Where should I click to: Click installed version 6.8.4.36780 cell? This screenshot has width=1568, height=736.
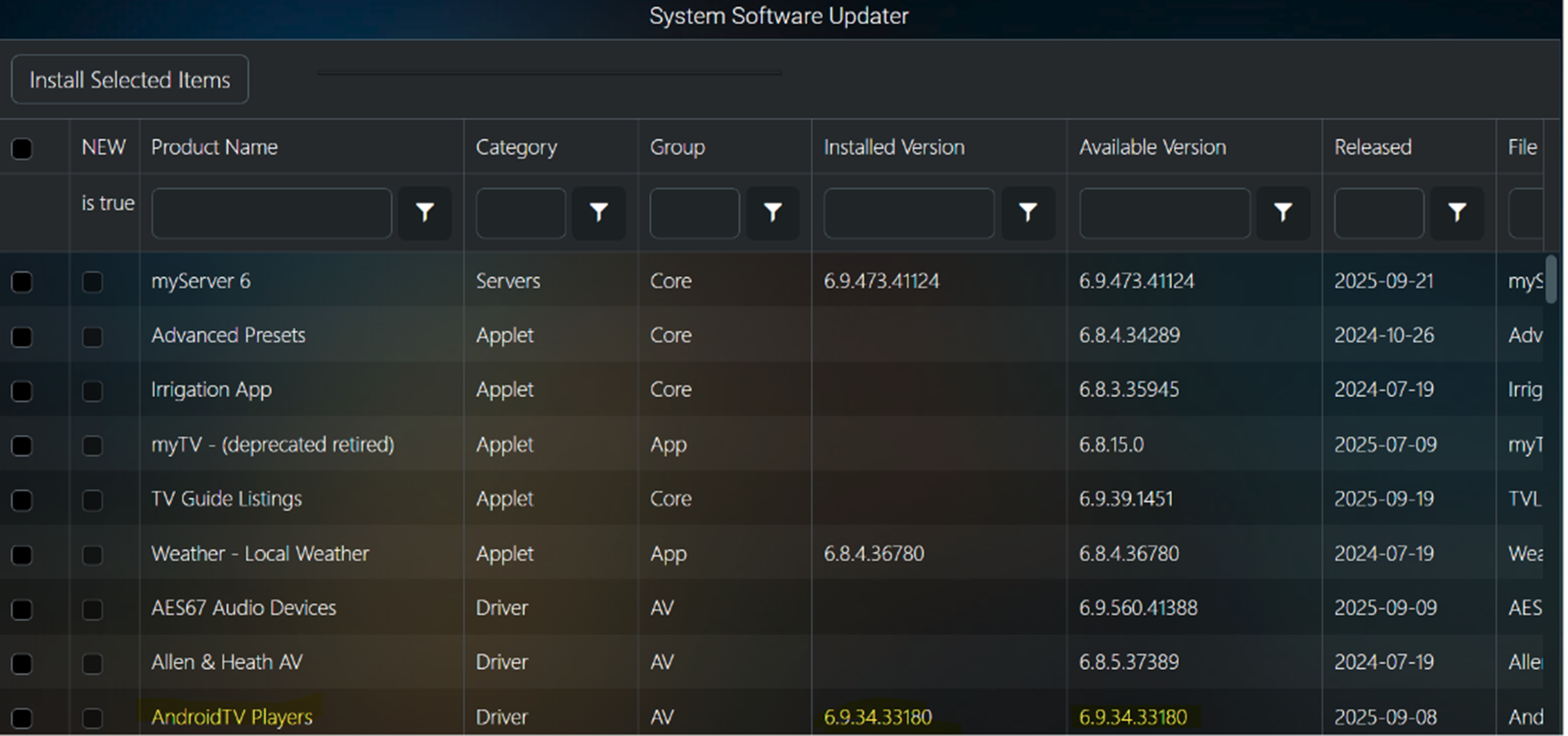[x=873, y=554]
